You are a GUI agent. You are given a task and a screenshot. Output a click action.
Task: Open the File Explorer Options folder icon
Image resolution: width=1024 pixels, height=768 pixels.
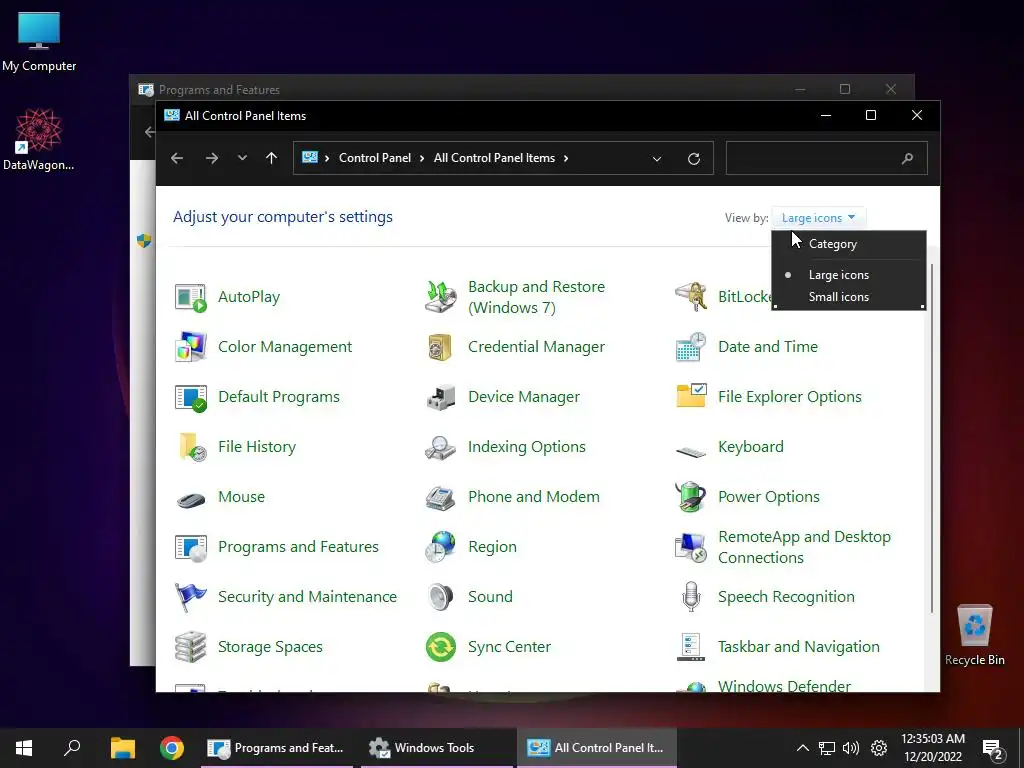pos(691,396)
